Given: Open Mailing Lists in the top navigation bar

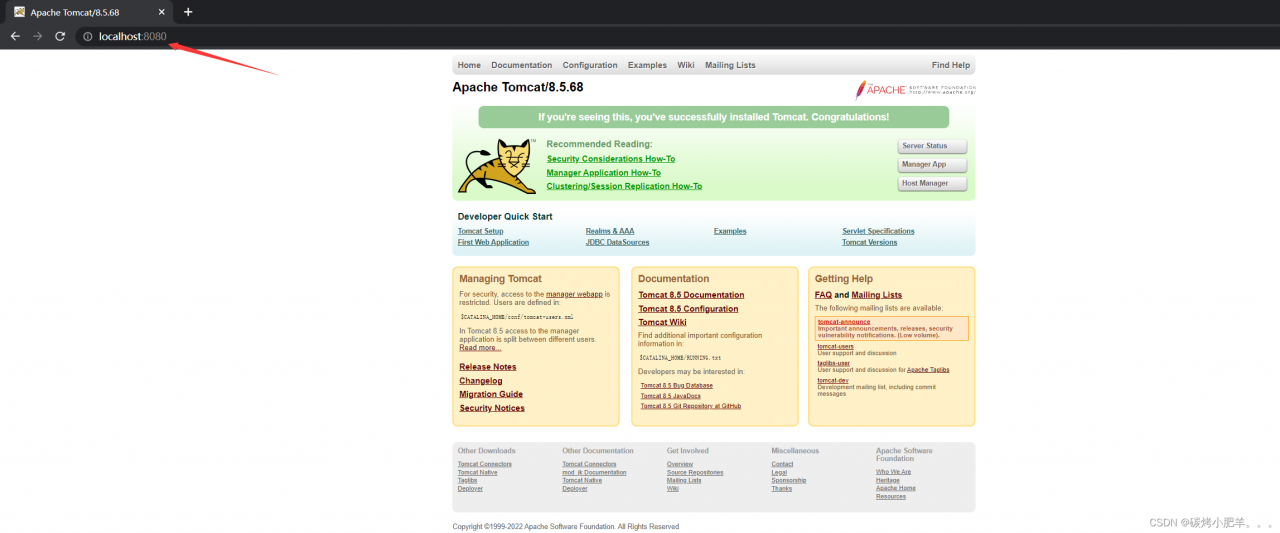Looking at the screenshot, I should 730,65.
